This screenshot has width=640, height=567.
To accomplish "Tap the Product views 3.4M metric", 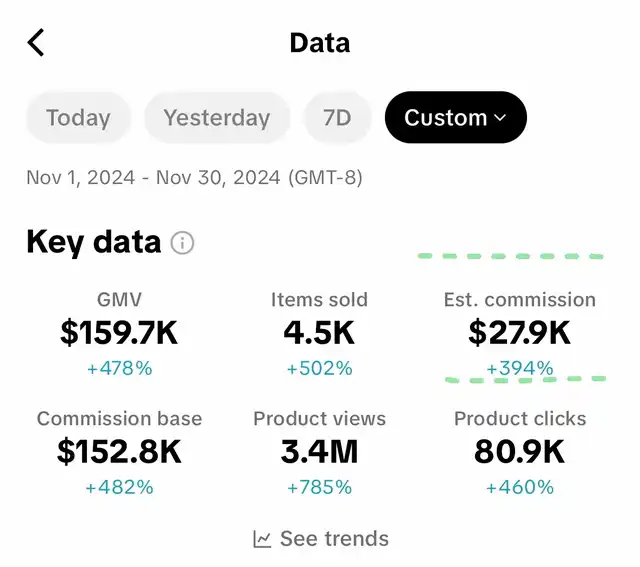I will click(x=320, y=453).
